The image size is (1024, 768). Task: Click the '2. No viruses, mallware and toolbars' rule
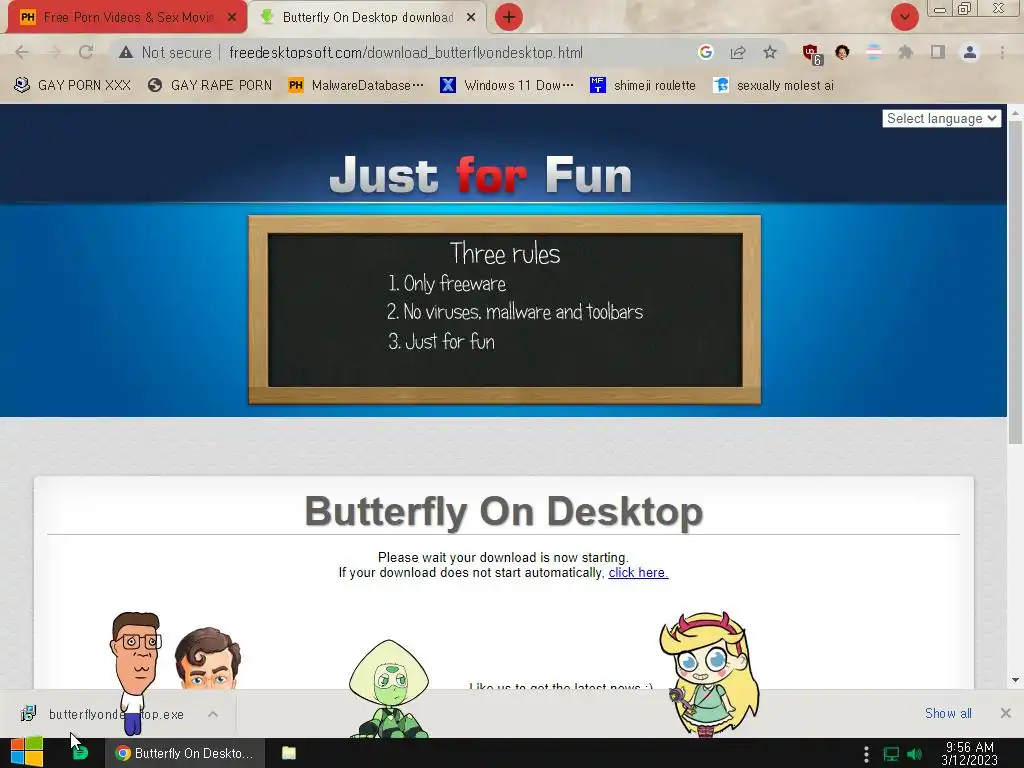515,312
